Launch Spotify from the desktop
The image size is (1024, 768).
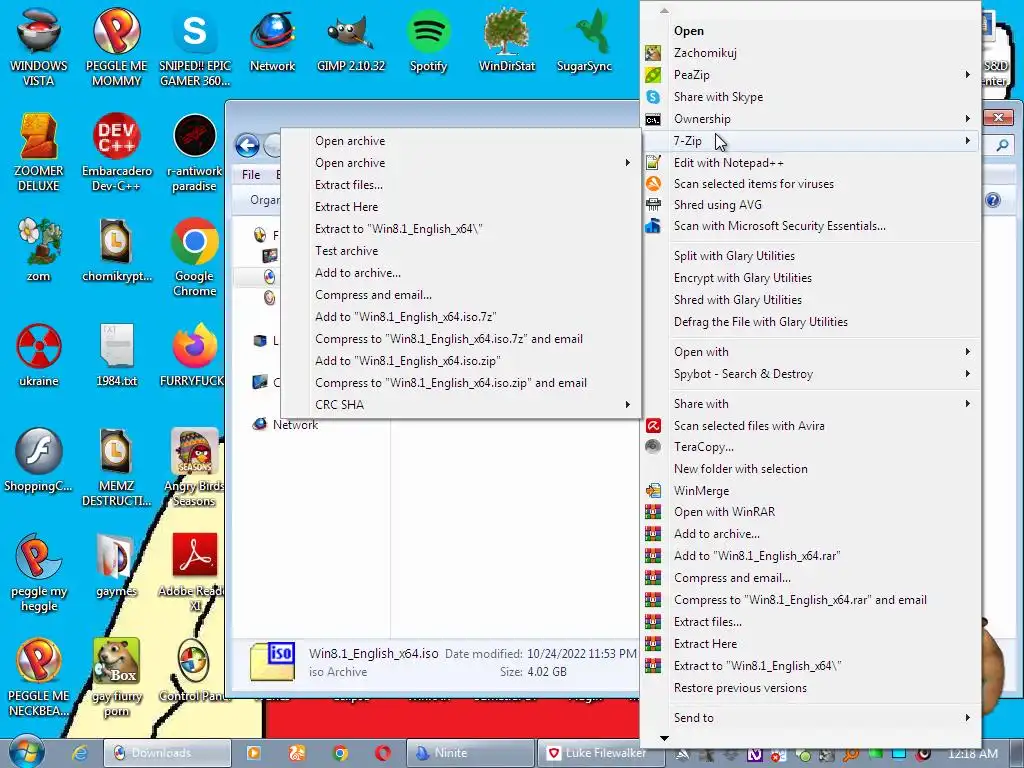tap(428, 42)
